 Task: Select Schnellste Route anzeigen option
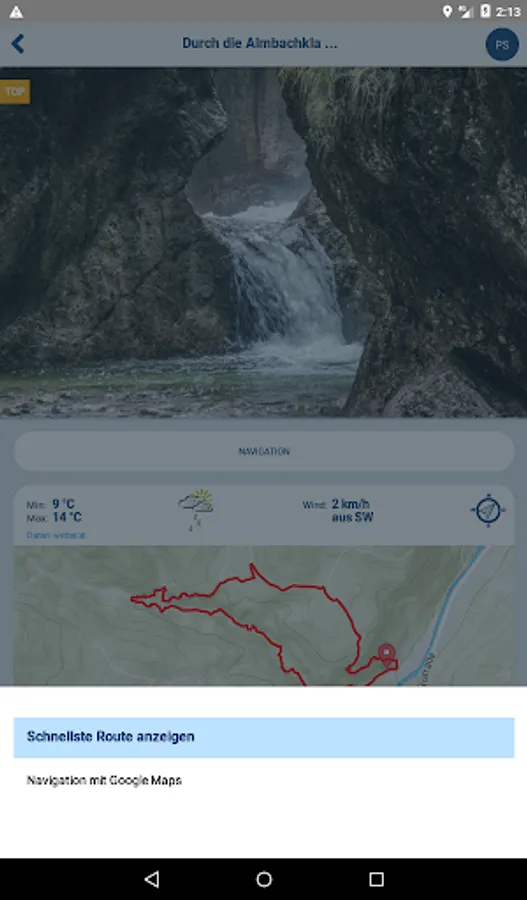point(264,737)
